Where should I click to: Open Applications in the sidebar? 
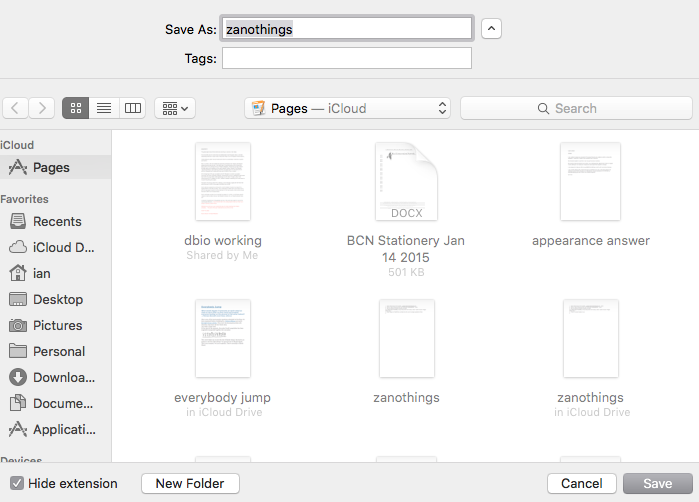[55, 429]
